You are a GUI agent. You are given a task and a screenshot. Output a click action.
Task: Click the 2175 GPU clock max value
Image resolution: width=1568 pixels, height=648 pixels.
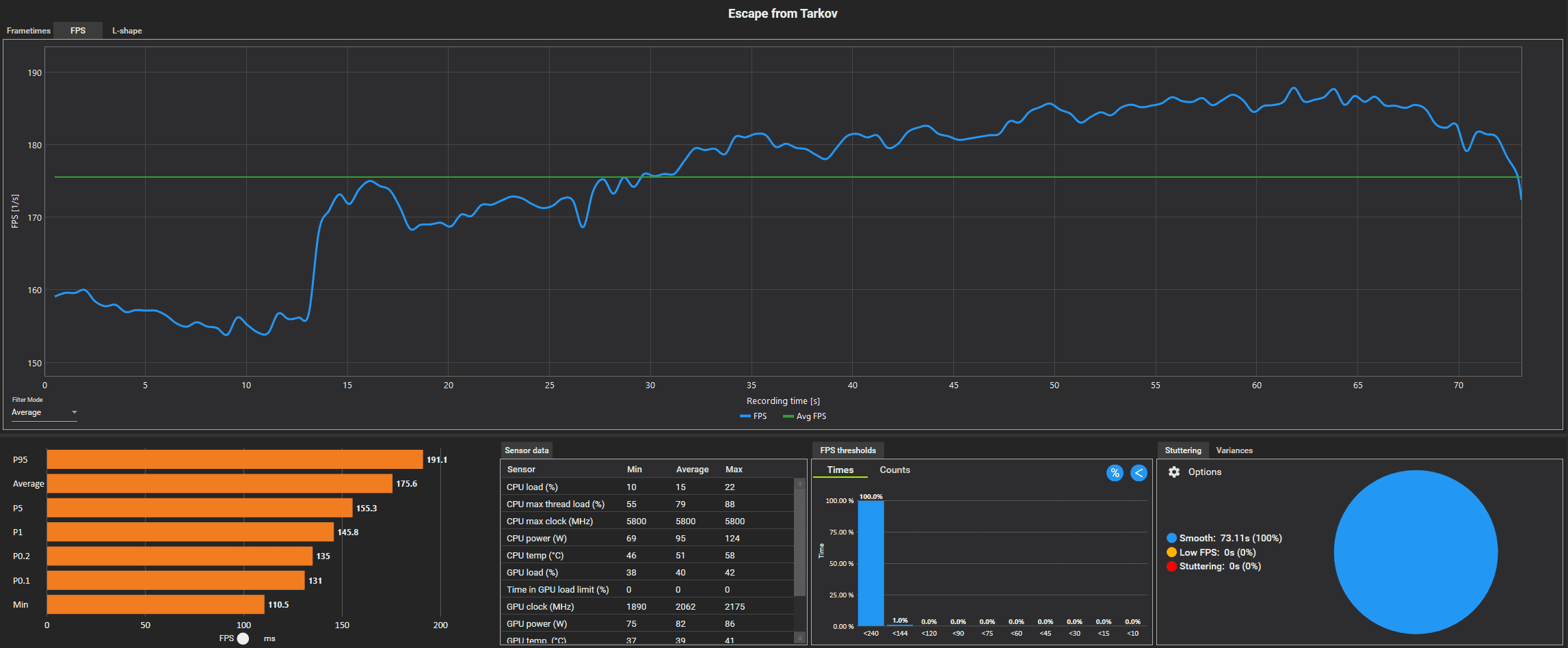click(735, 606)
